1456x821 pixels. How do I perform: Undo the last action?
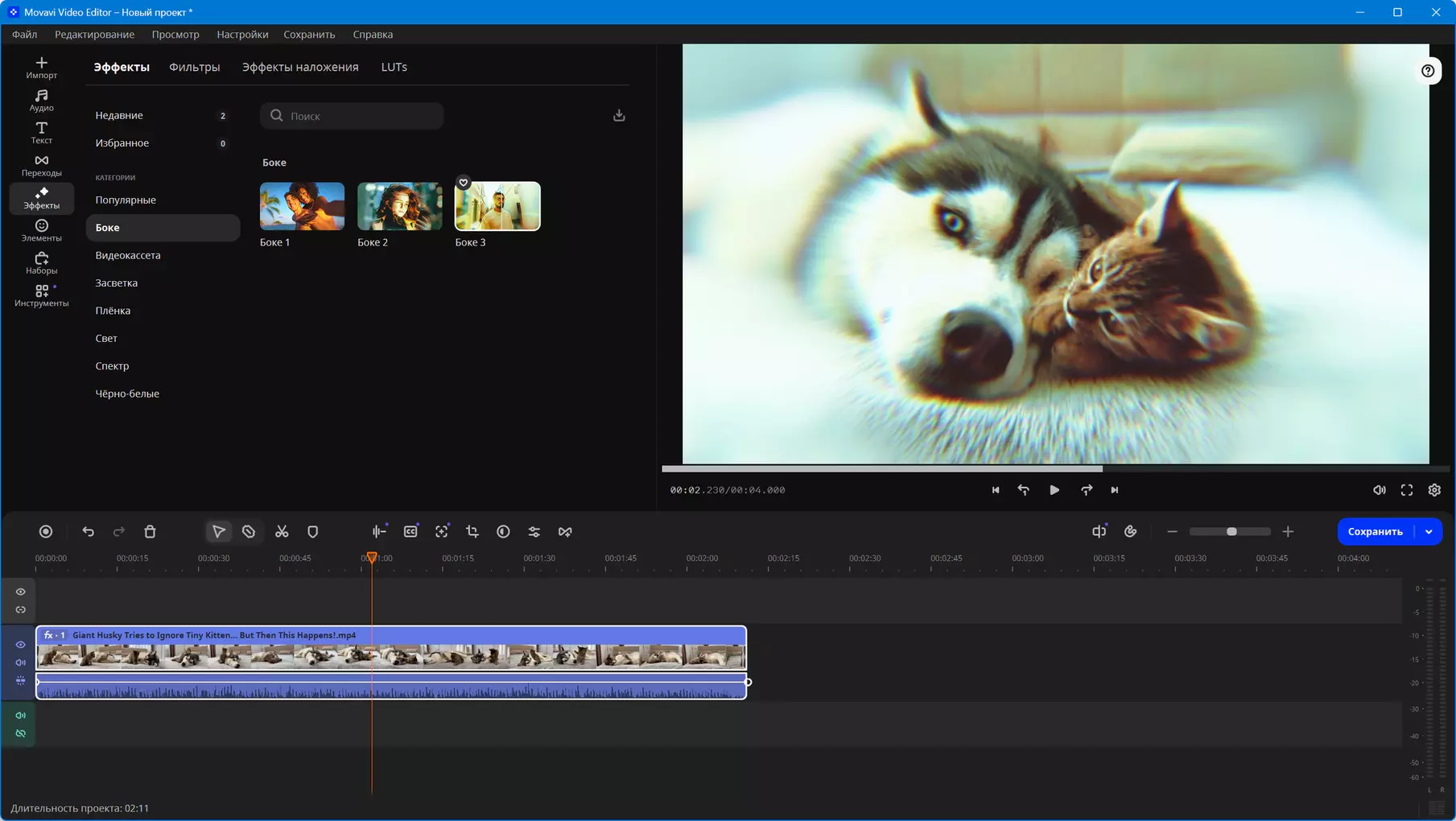pos(88,531)
